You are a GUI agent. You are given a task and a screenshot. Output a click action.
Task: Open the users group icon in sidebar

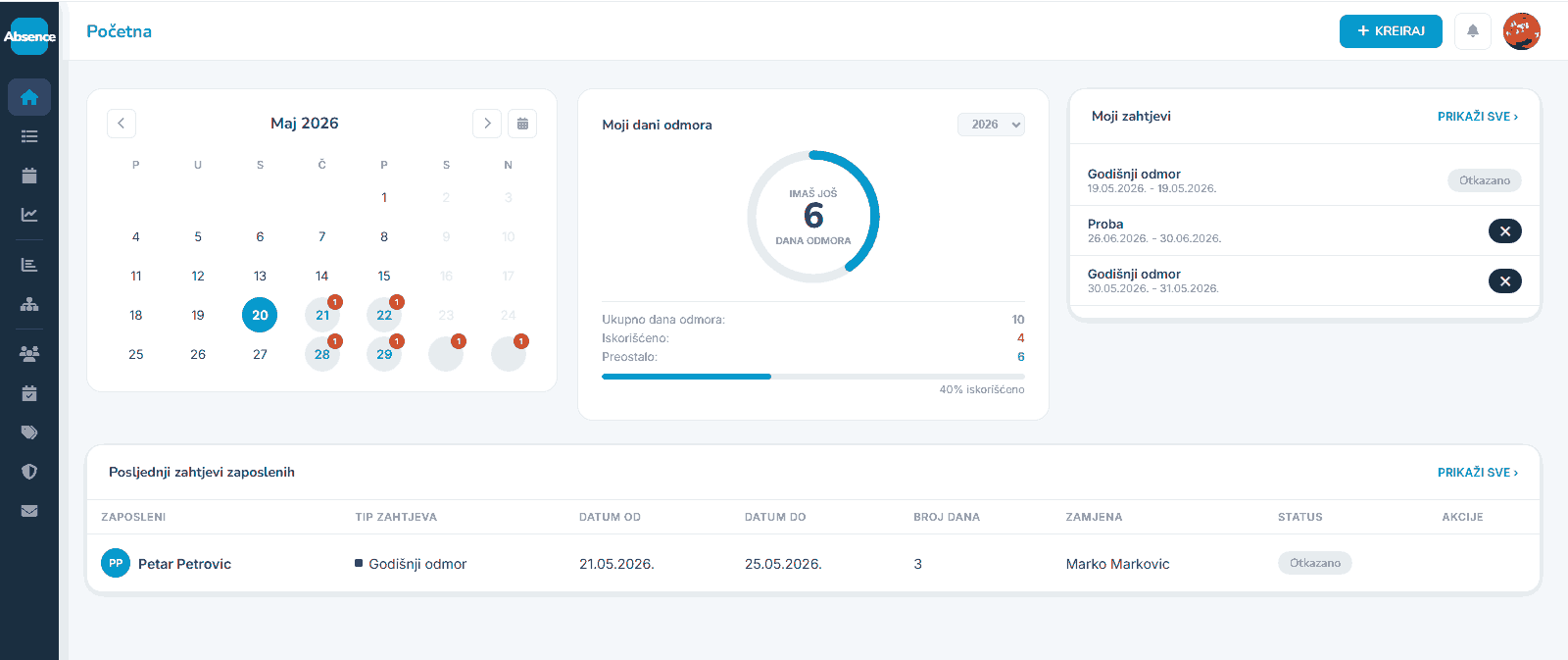(x=29, y=354)
